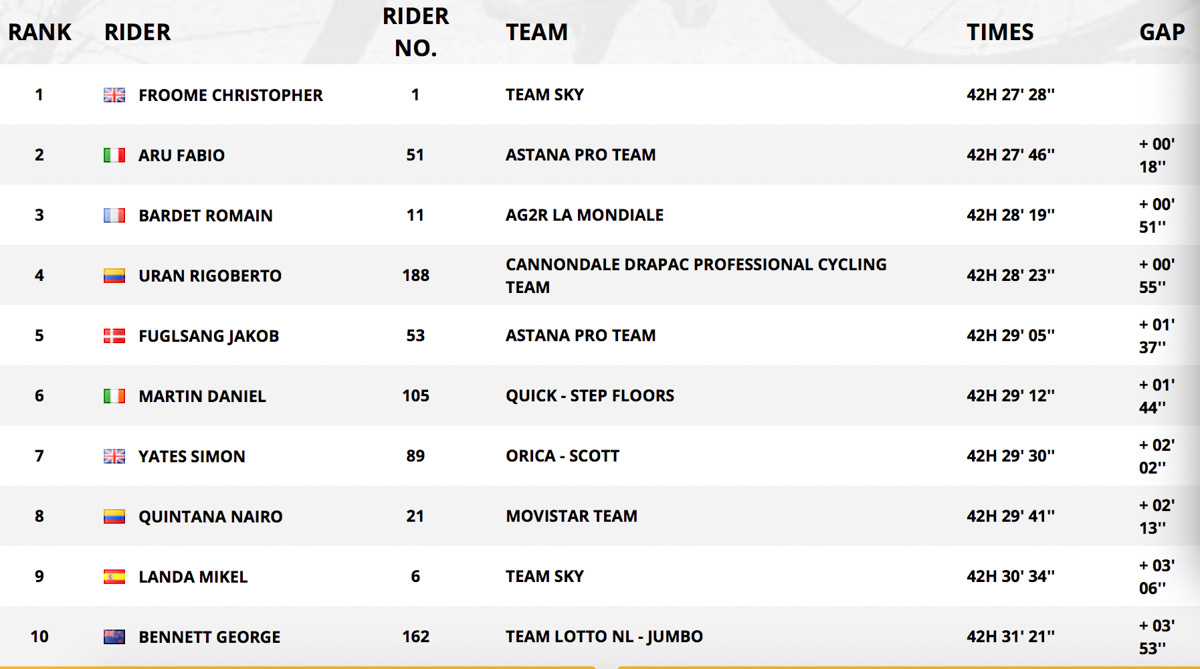The height and width of the screenshot is (669, 1200).
Task: Click the New Zealand flag by Bennett George
Action: pos(114,637)
